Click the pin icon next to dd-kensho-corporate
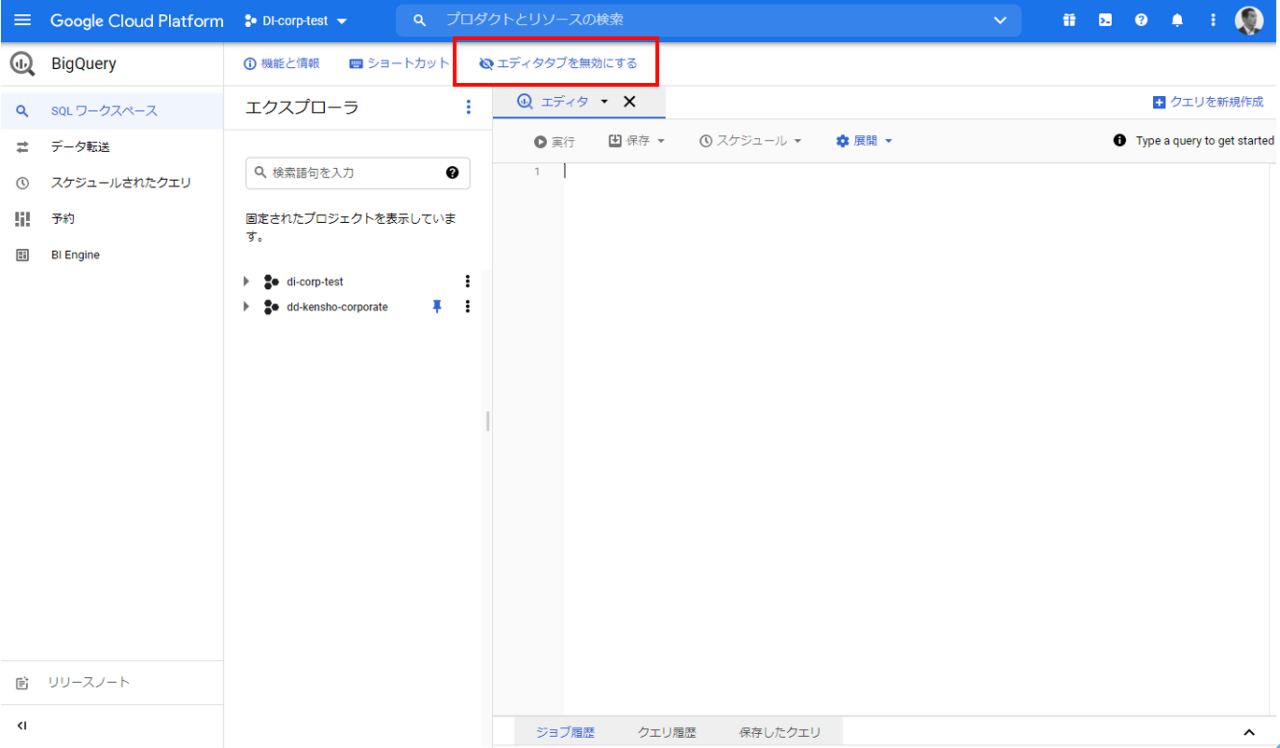This screenshot has height=748, width=1280. (x=437, y=307)
